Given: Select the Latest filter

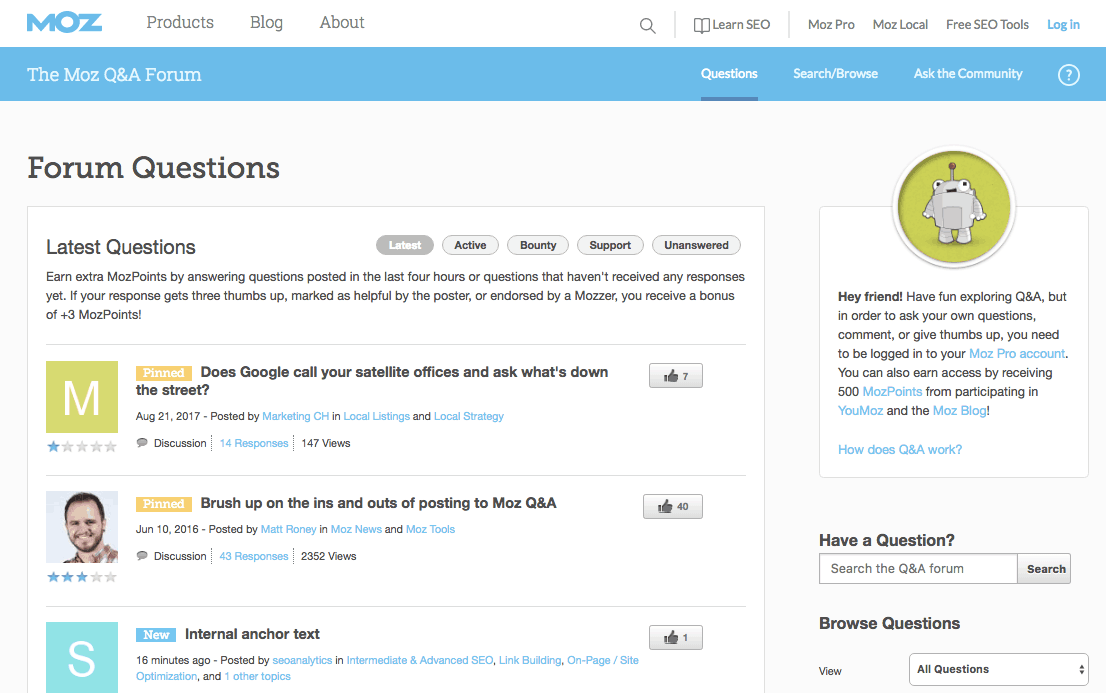Looking at the screenshot, I should [405, 246].
